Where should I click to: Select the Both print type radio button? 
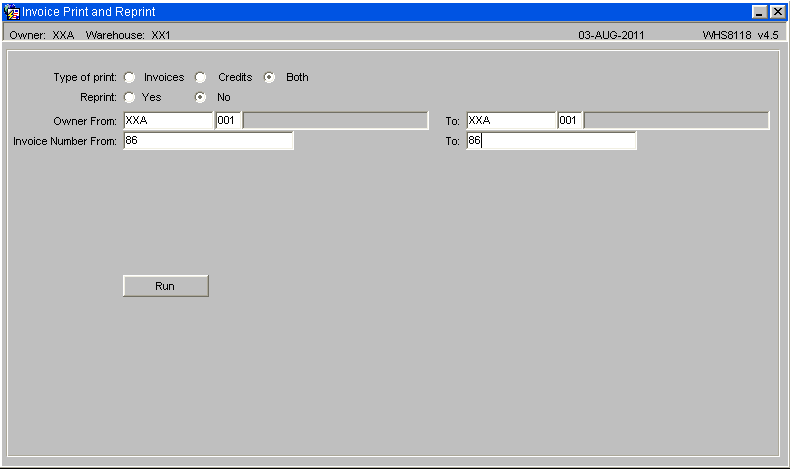click(x=270, y=78)
